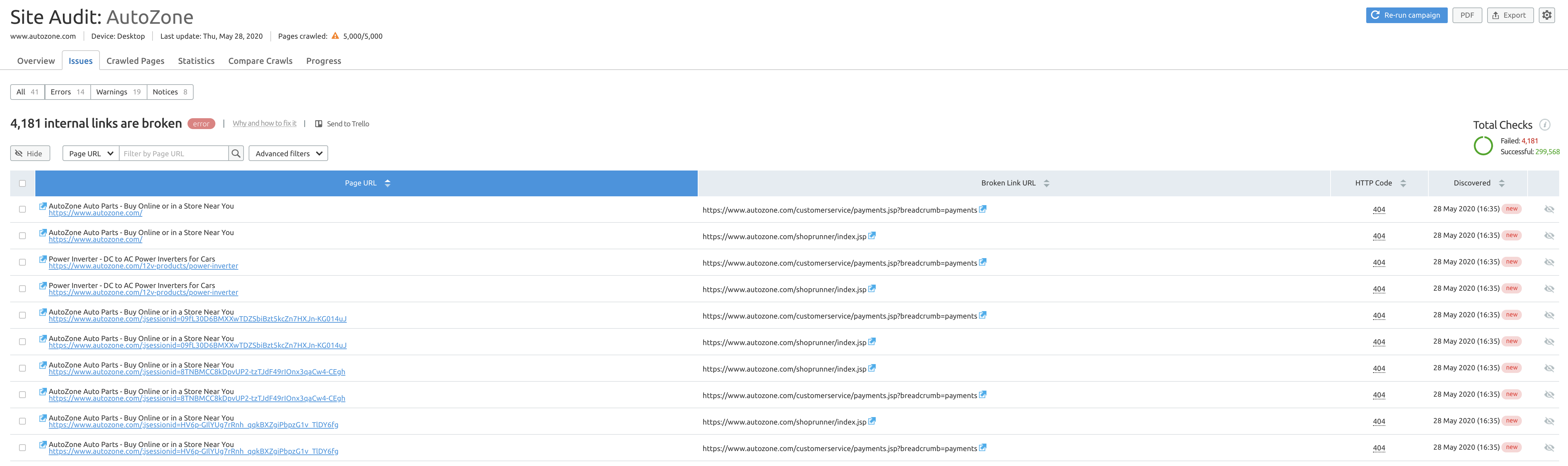This screenshot has width=1568, height=466.
Task: Click pages crawled warning triangle icon
Action: 335,36
